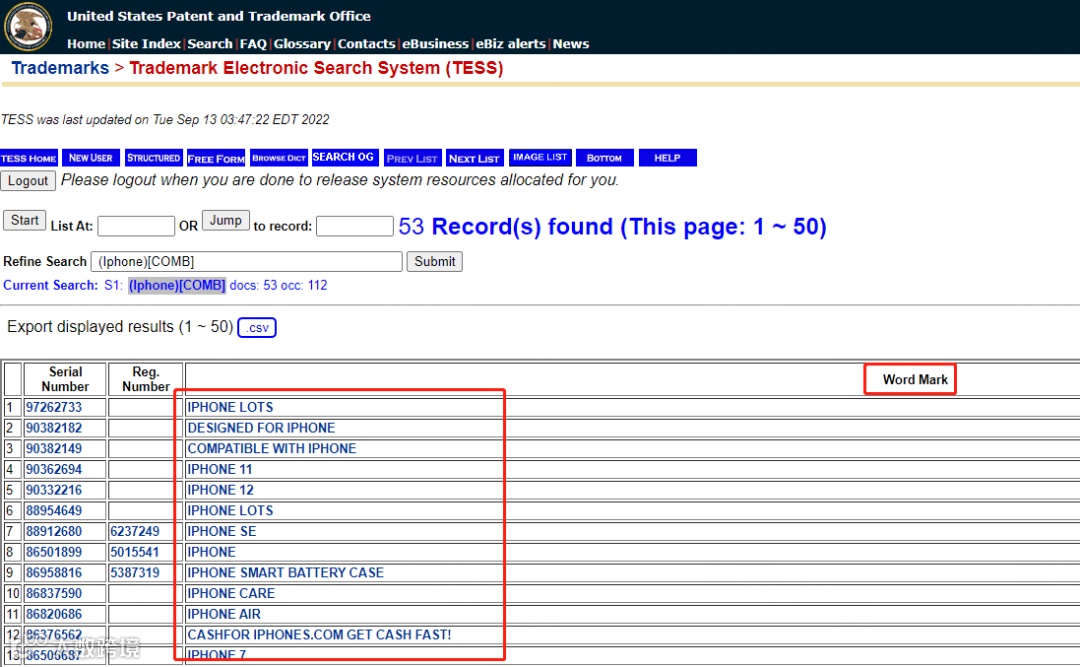Open the FAQ navigation link

253,43
